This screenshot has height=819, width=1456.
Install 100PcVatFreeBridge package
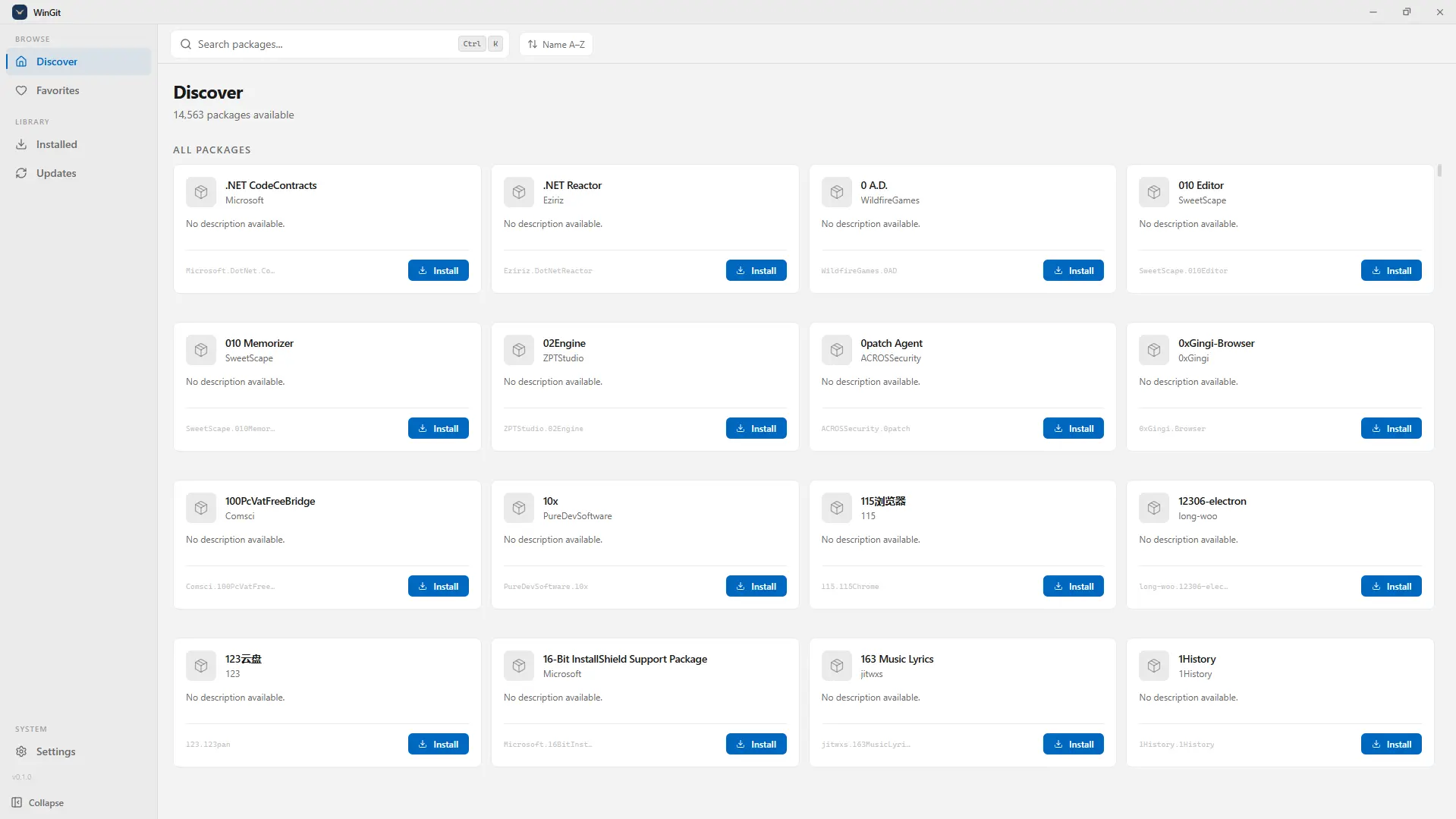tap(439, 586)
